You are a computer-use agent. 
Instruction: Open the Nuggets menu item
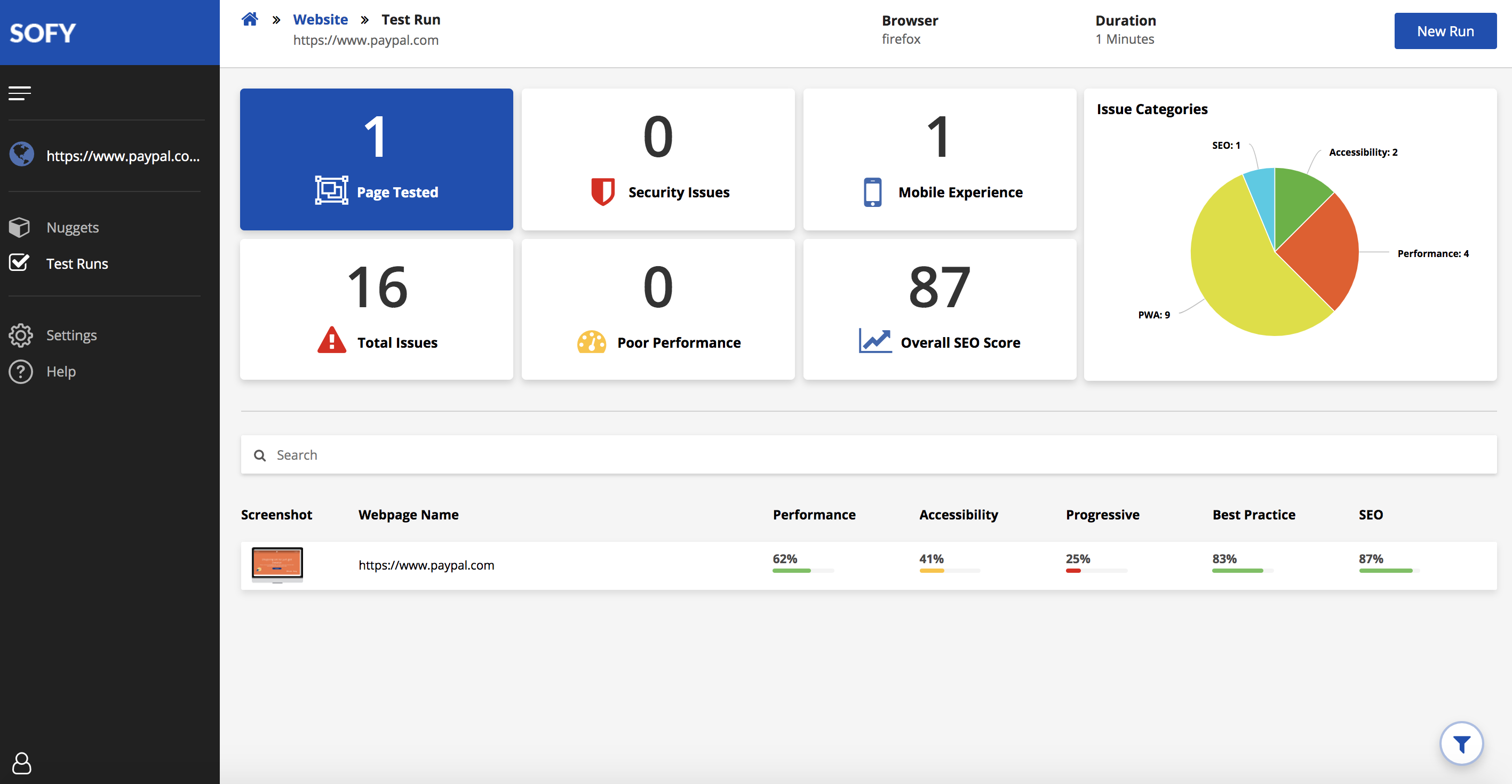coord(73,227)
